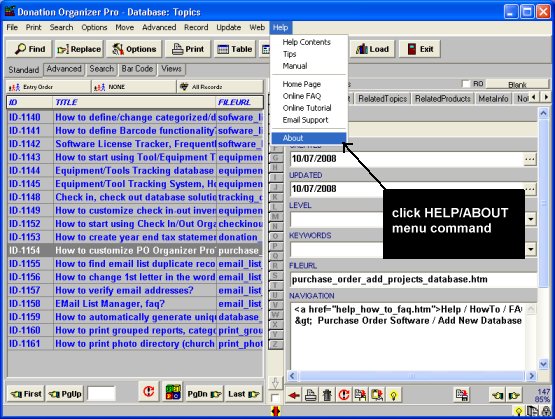Viewport: 555px width, 419px height.
Task: Click the Exit toolbar button
Action: tap(420, 49)
